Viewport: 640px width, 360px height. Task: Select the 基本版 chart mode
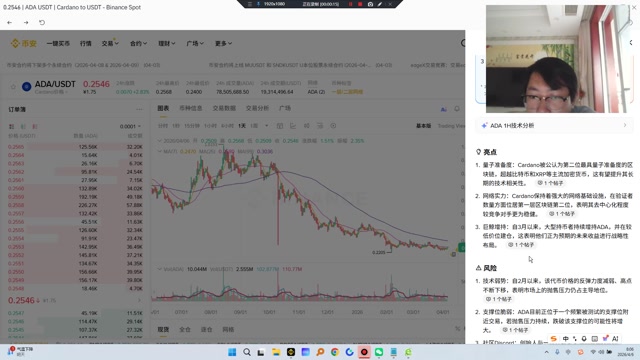[x=423, y=126]
